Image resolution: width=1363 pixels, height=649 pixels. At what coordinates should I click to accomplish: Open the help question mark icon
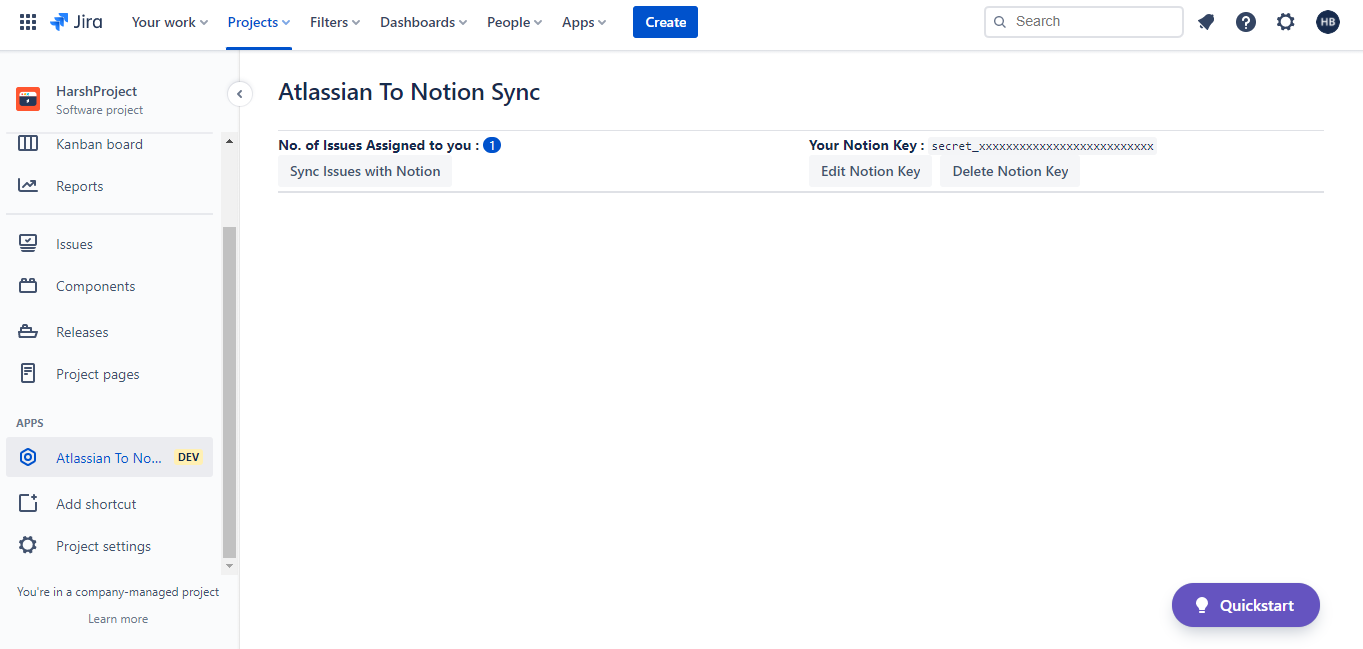click(x=1246, y=22)
